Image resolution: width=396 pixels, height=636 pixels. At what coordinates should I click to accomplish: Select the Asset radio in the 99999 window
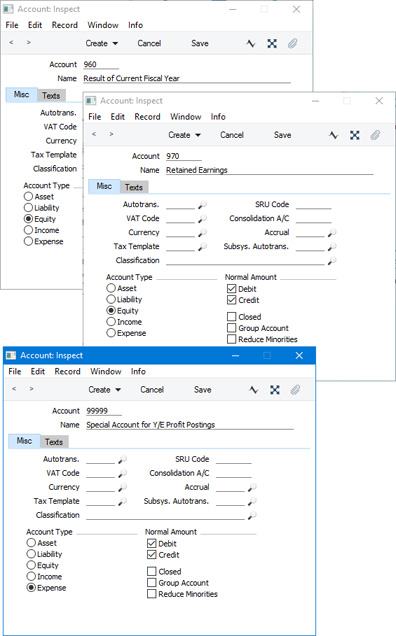point(31,543)
